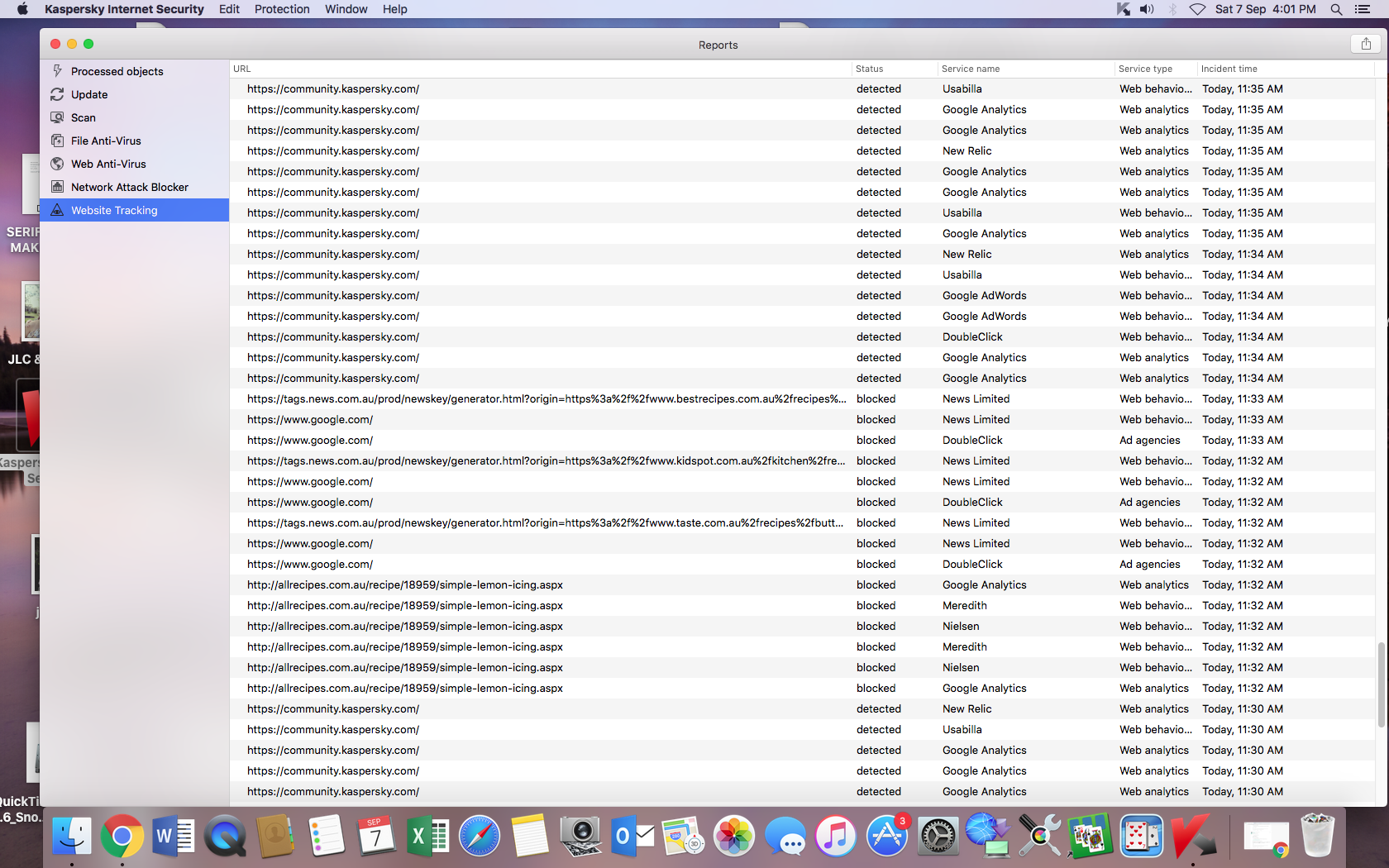Select the tags.news.com.au taste.com.au URL row
This screenshot has height=868, width=1389.
click(802, 522)
